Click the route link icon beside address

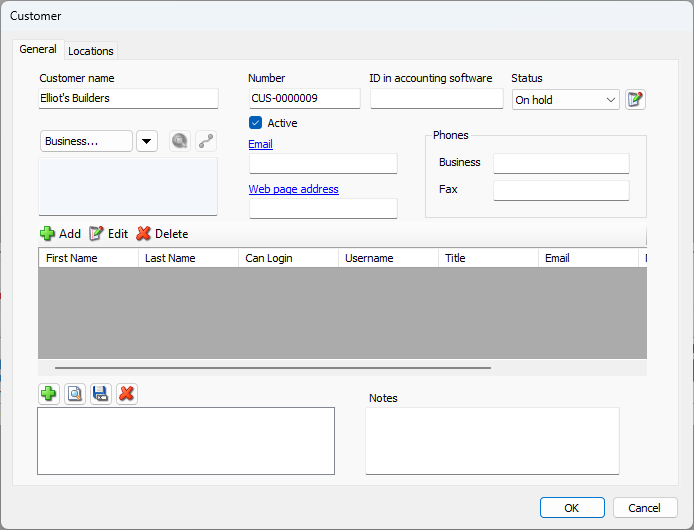206,141
